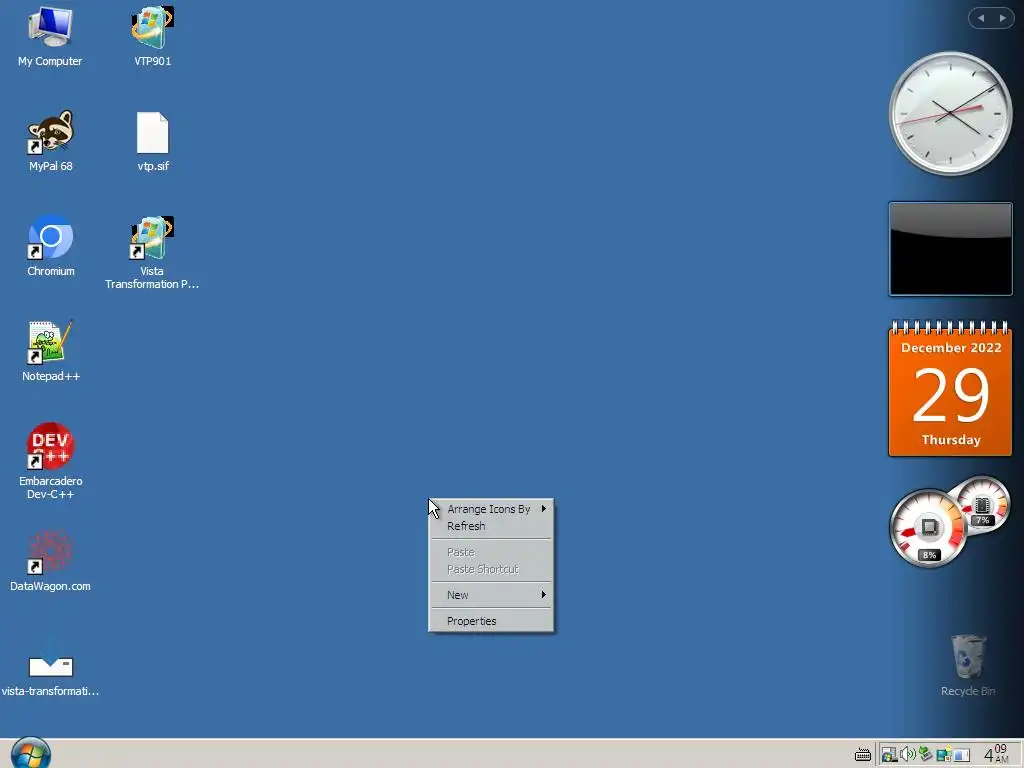Screen dimensions: 1024x768
Task: Select the DataWagon.com shortcut icon
Action: pyautogui.click(x=50, y=560)
